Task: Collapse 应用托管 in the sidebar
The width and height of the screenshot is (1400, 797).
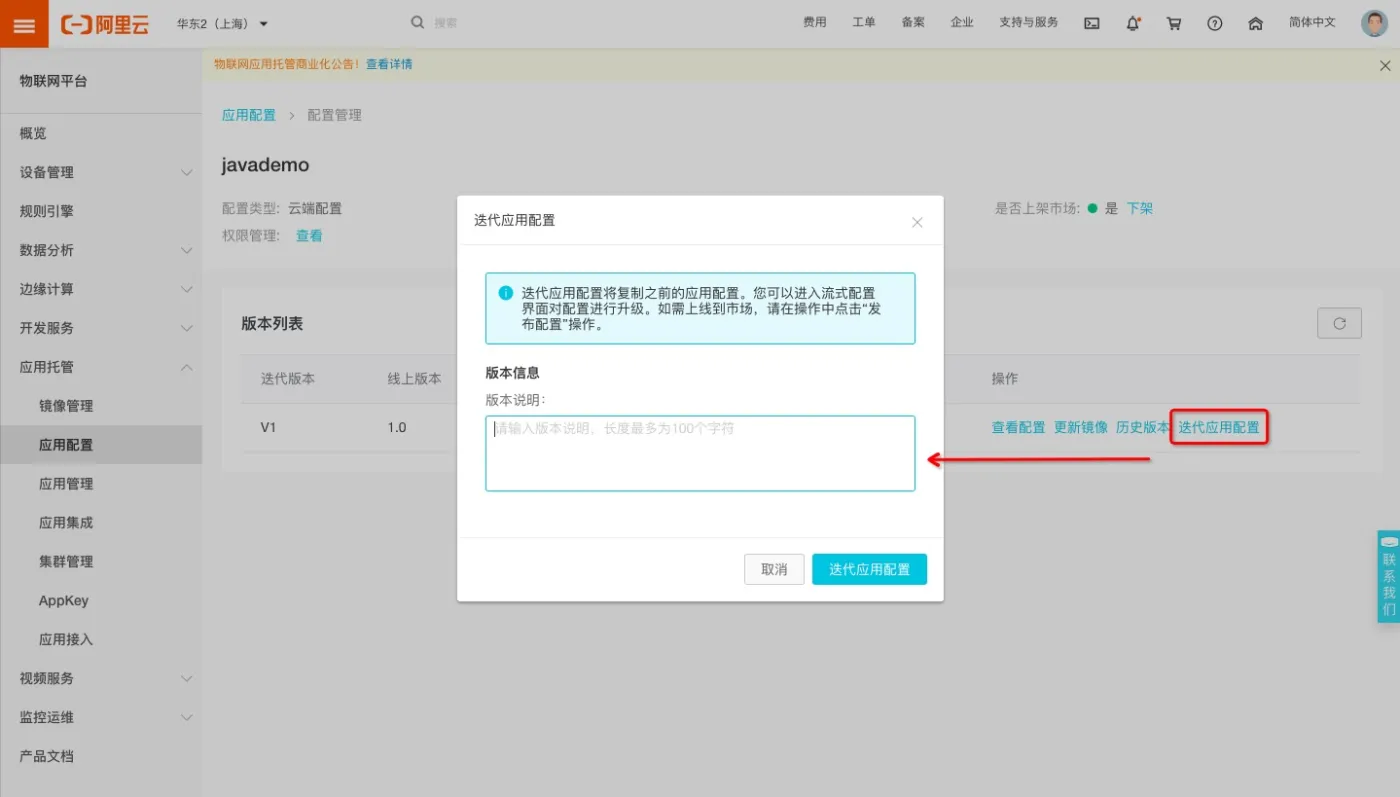Action: tap(101, 367)
